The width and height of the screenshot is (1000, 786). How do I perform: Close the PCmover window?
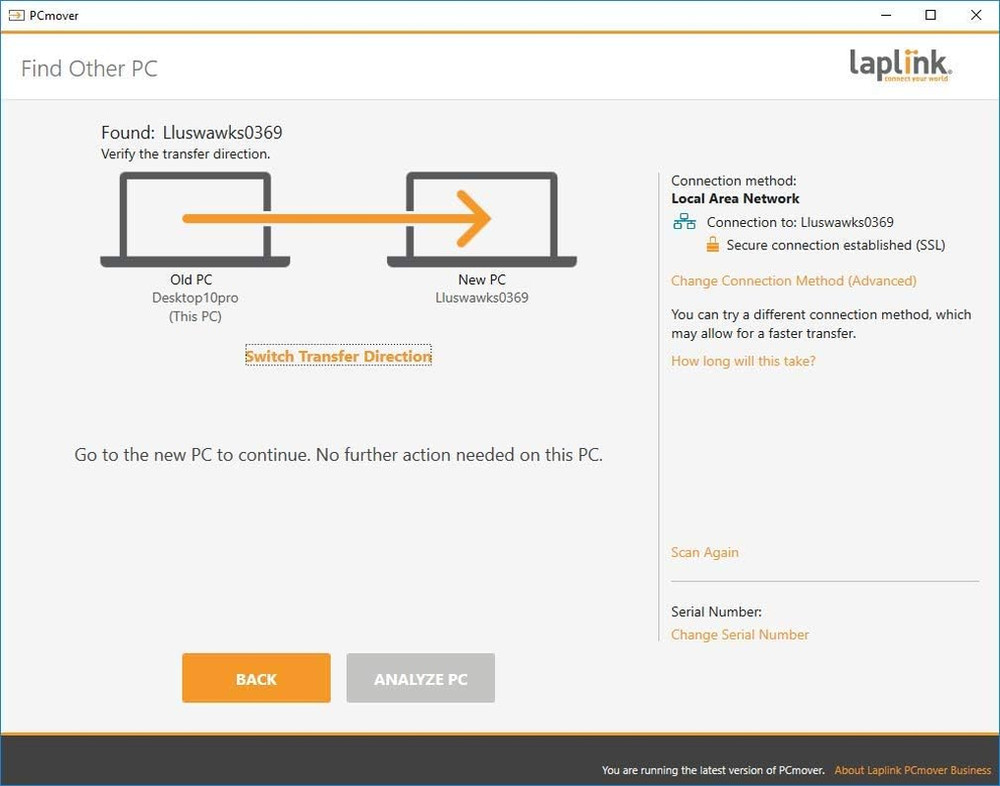coord(976,15)
